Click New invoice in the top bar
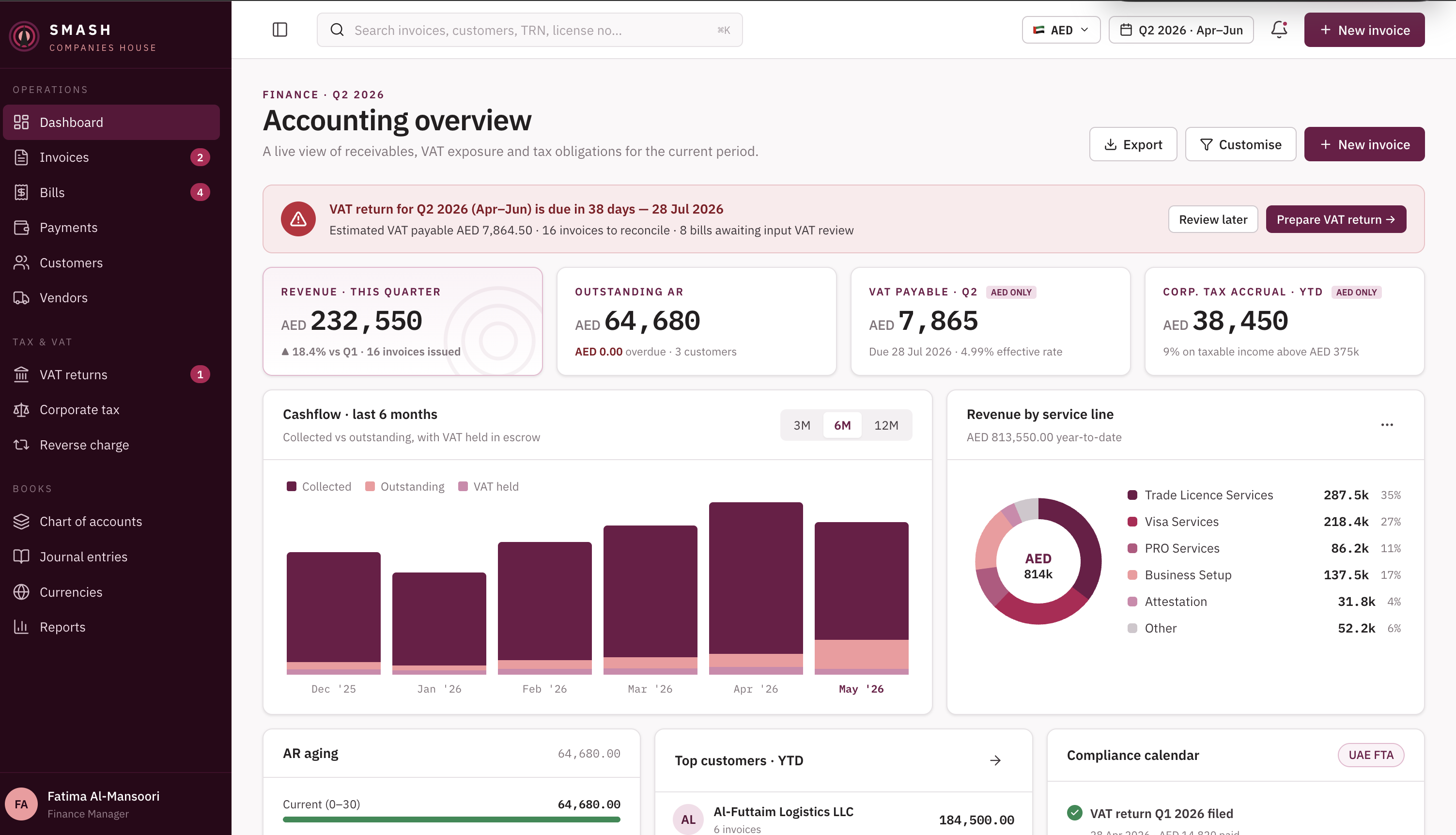Screen dimensions: 1456x835 (x=1364, y=30)
